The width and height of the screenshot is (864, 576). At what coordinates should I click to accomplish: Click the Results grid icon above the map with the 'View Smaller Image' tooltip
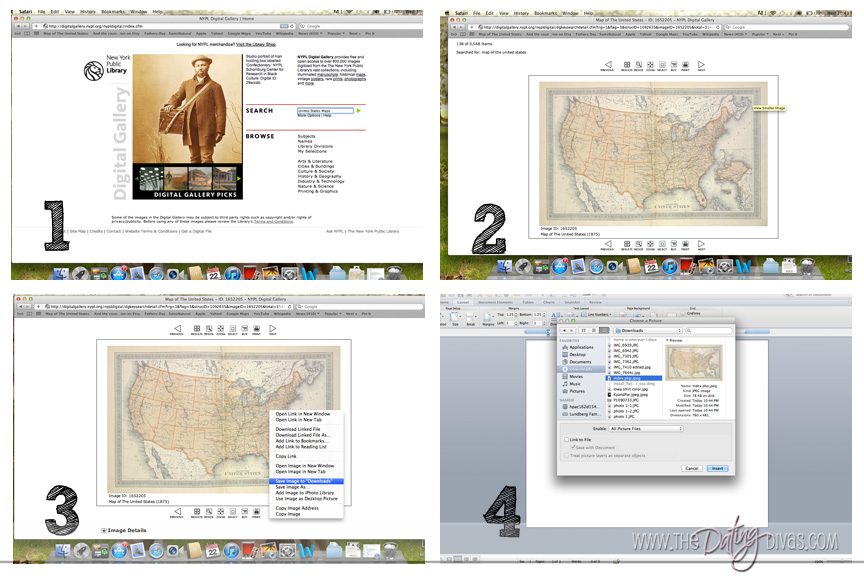click(x=627, y=64)
